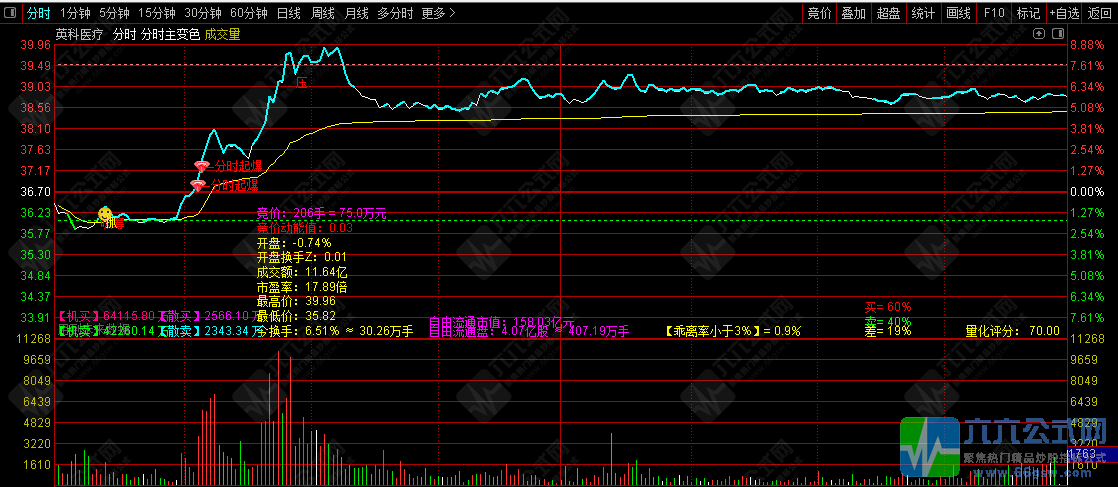1118x487 pixels.
Task: Open the 成交量 indicator selector
Action: pos(223,33)
